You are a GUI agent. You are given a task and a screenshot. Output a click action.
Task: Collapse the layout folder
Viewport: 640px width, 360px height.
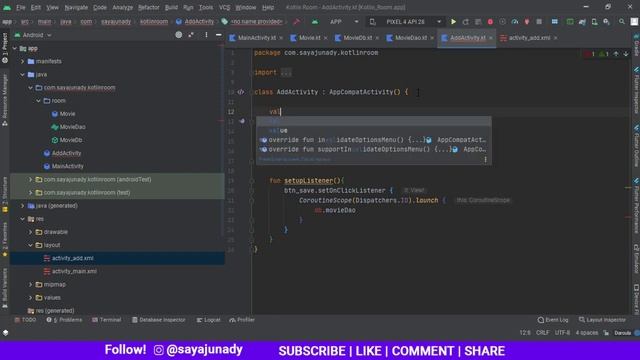click(x=31, y=245)
